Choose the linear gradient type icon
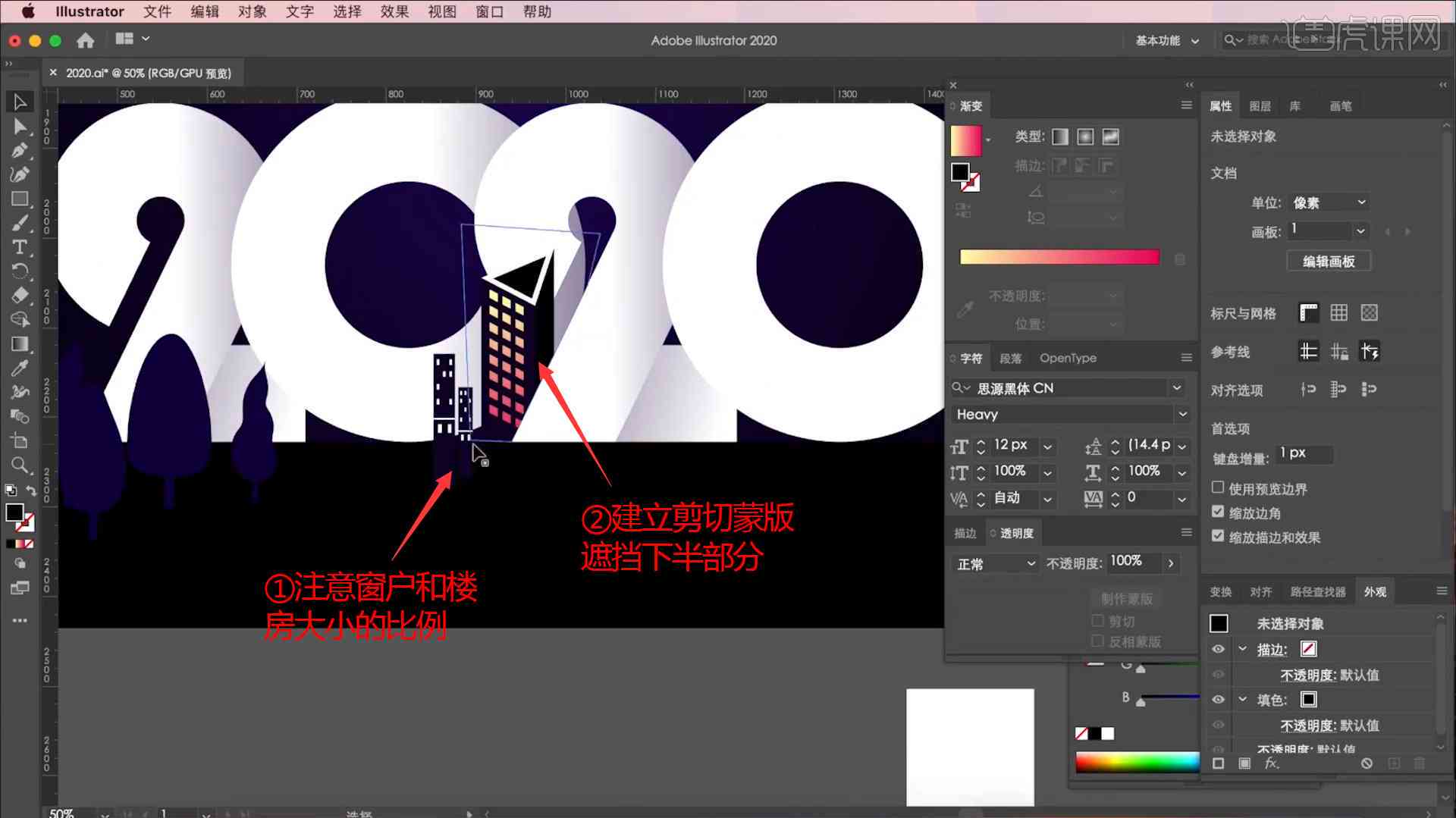Screen dimensions: 1456x818 tap(1060, 136)
